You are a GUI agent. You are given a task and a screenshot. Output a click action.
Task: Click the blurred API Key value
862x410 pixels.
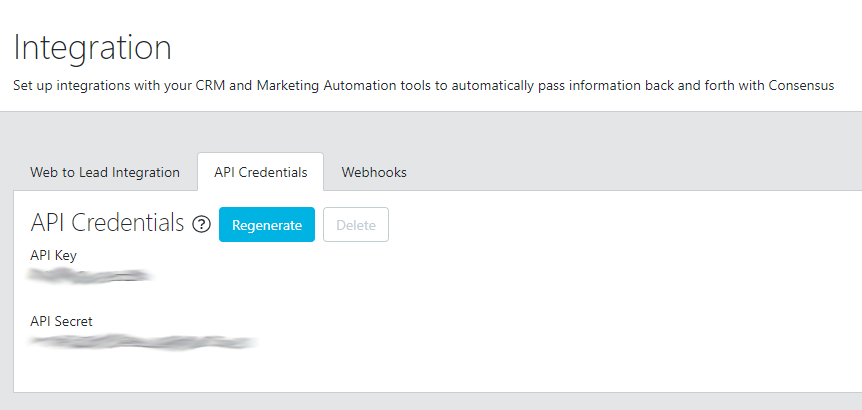[91, 275]
